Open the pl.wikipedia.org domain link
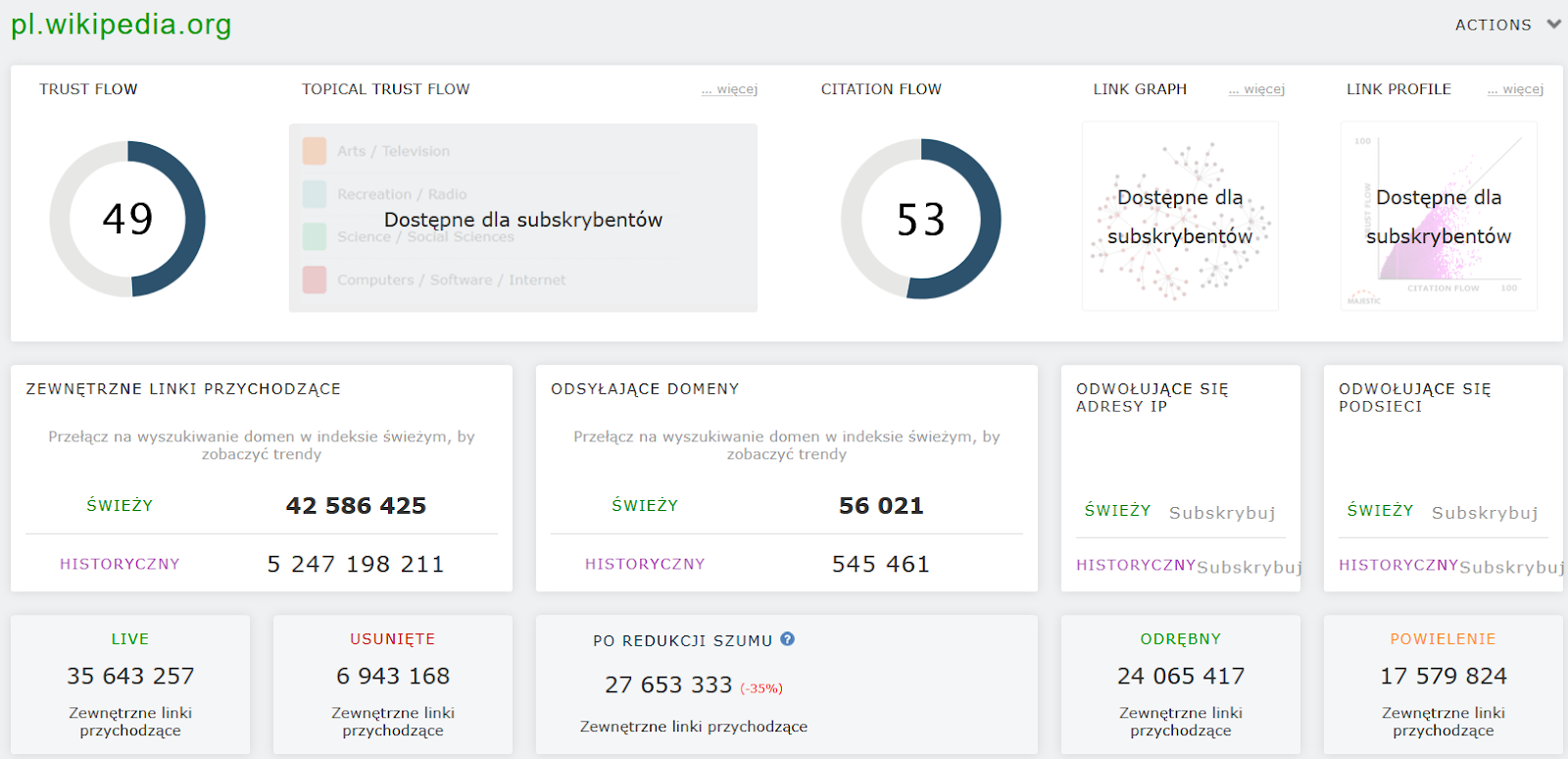 pos(122,25)
